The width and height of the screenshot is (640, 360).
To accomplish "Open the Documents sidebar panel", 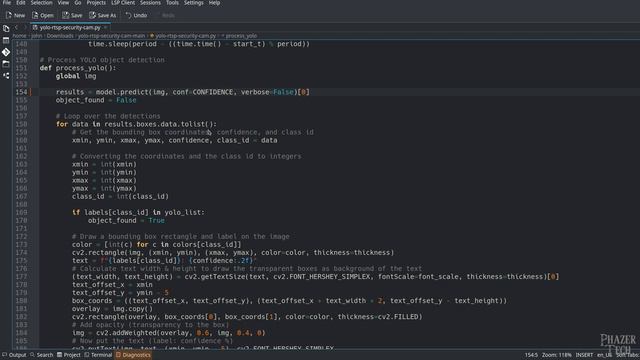I will click(6, 29).
